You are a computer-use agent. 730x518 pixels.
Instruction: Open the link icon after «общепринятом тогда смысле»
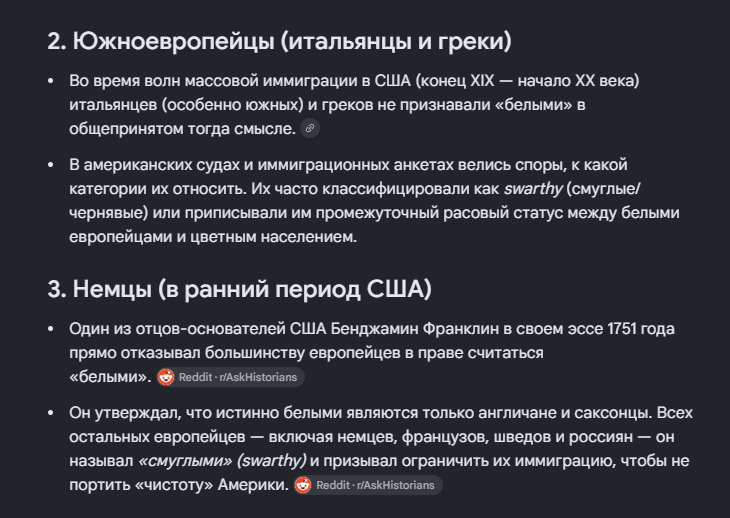point(310,128)
